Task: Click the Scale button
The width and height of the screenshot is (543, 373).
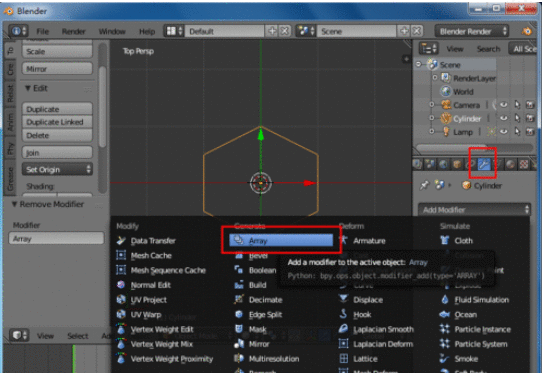Action: pos(57,52)
